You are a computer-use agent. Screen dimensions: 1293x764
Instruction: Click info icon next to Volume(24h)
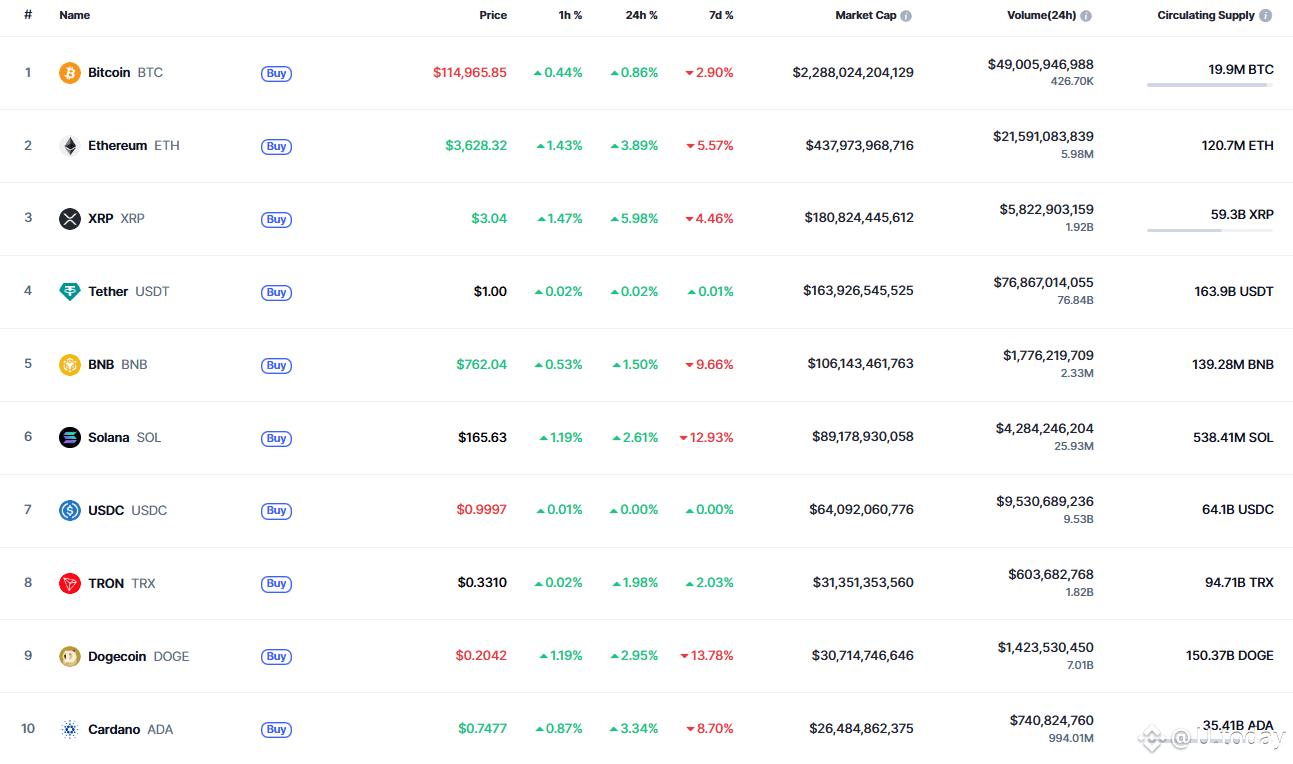(1086, 16)
